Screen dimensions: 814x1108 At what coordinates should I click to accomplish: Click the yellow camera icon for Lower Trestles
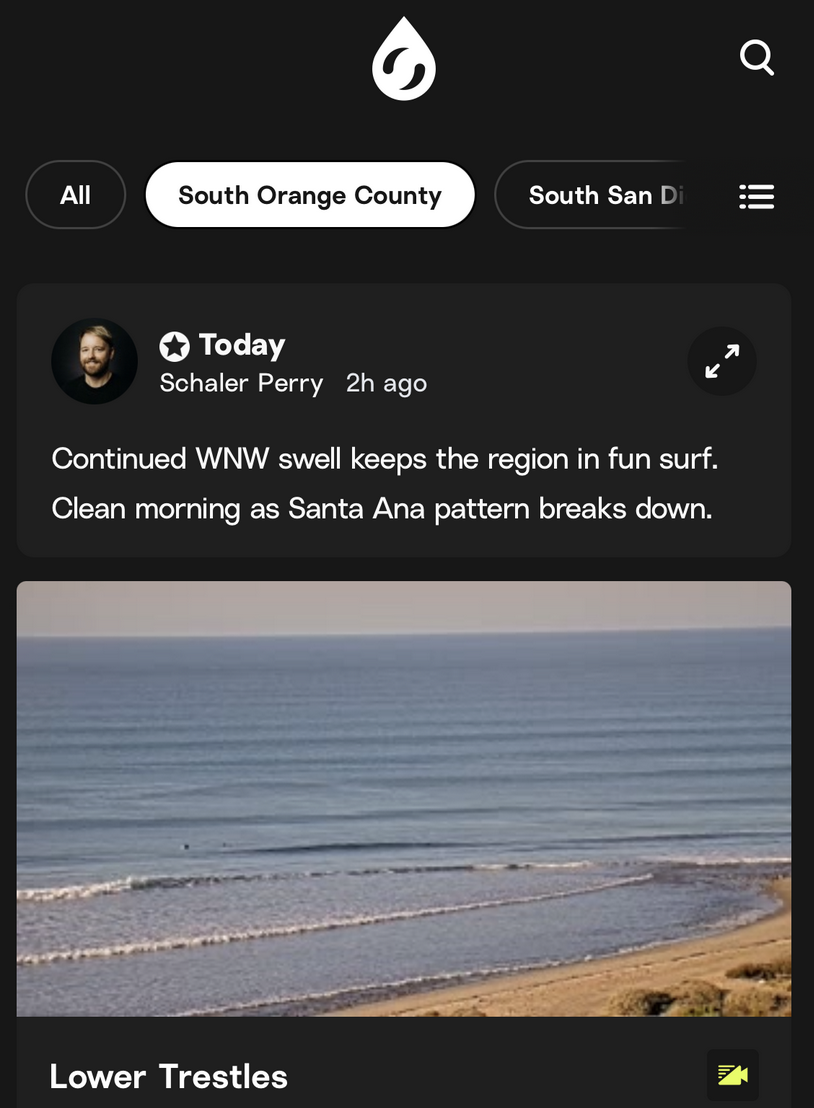733,1075
